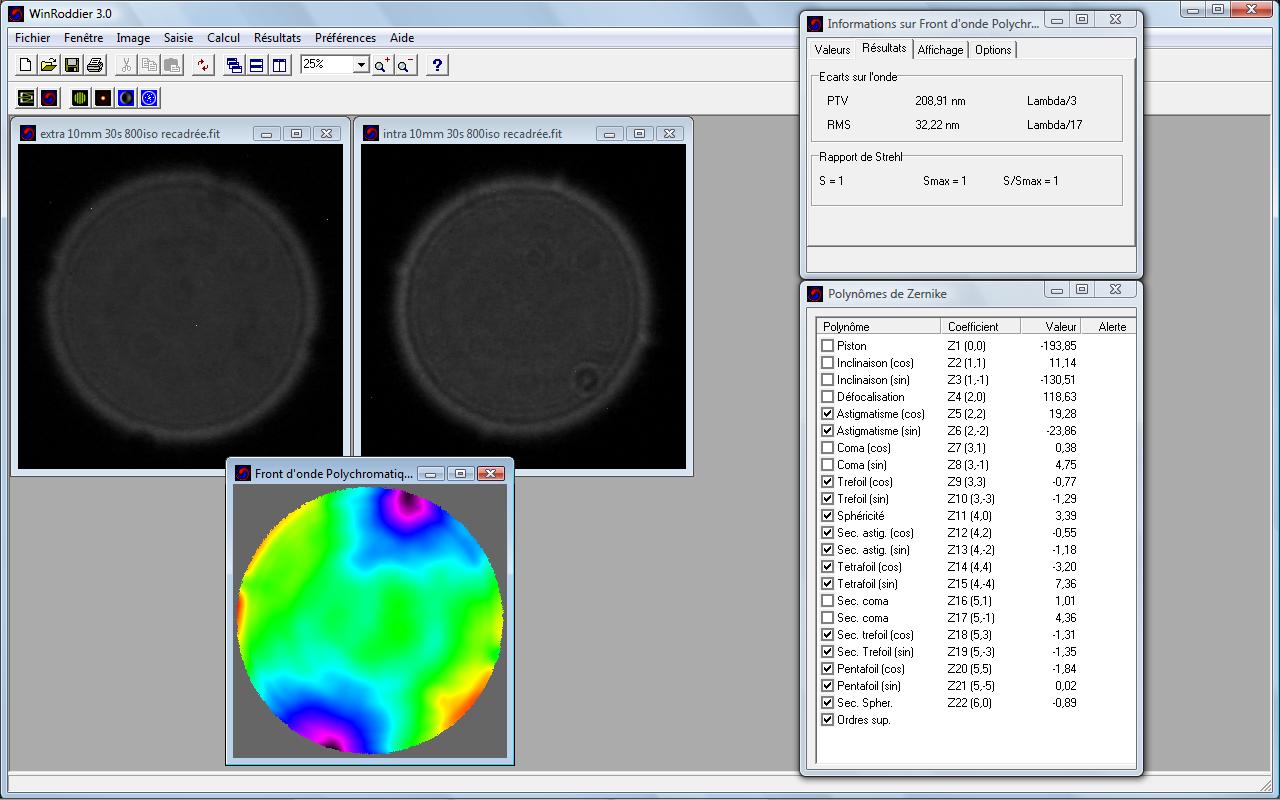Click the Print toolbar icon
This screenshot has width=1280, height=800.
pyautogui.click(x=95, y=65)
